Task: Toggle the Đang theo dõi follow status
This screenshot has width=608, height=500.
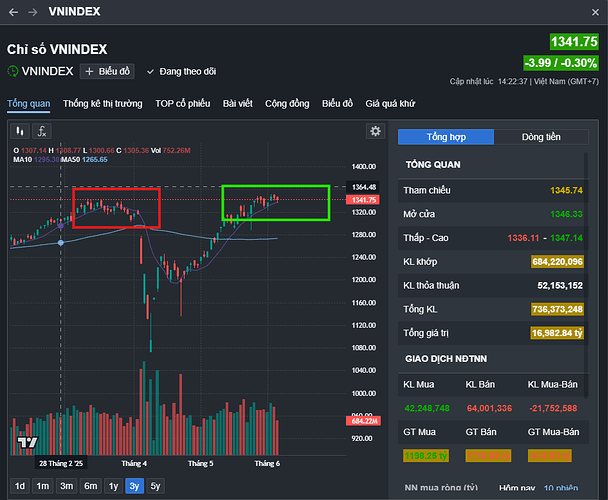Action: pyautogui.click(x=181, y=72)
